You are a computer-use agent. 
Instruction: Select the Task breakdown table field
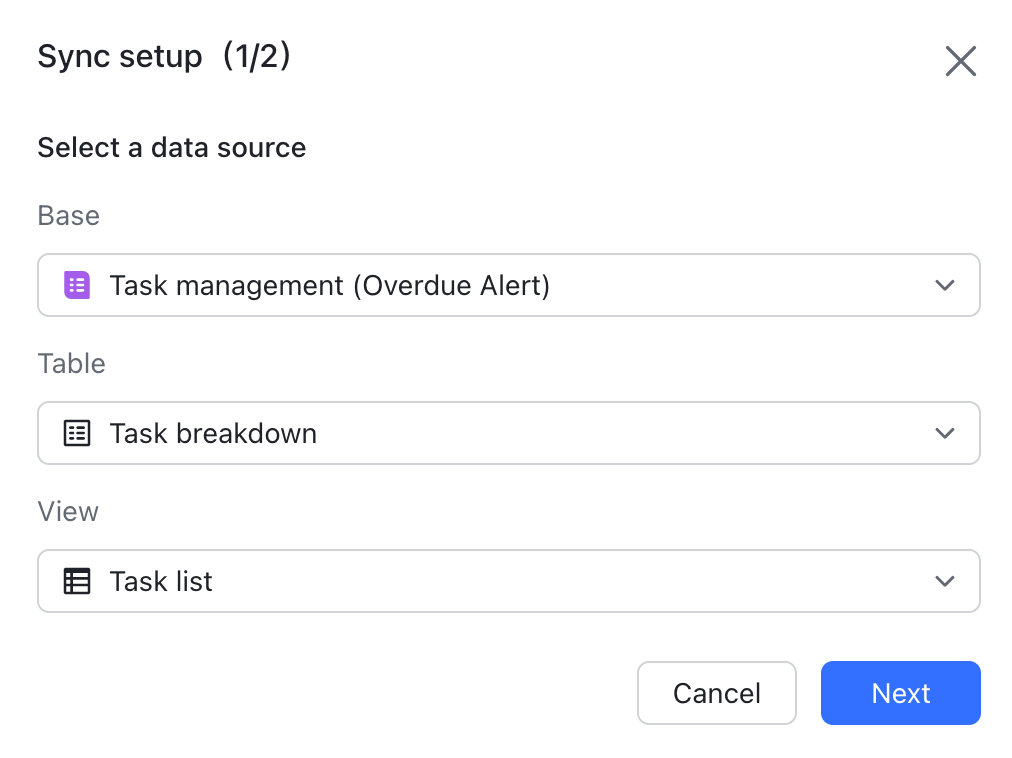click(x=508, y=433)
